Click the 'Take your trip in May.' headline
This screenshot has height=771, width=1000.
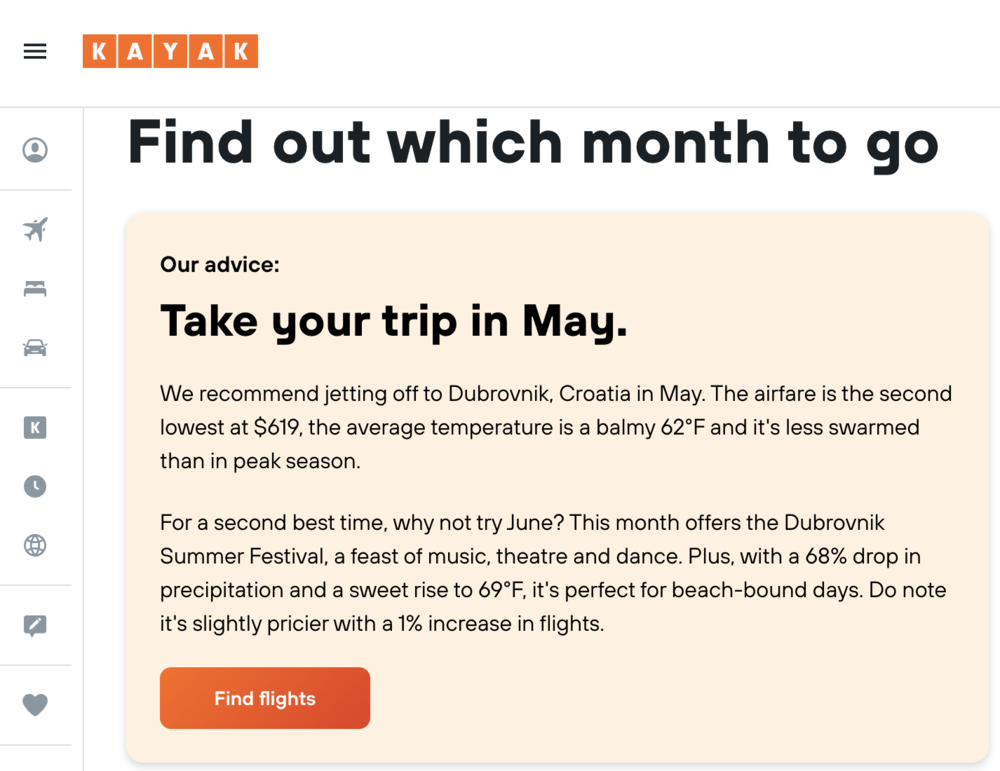pyautogui.click(x=393, y=321)
